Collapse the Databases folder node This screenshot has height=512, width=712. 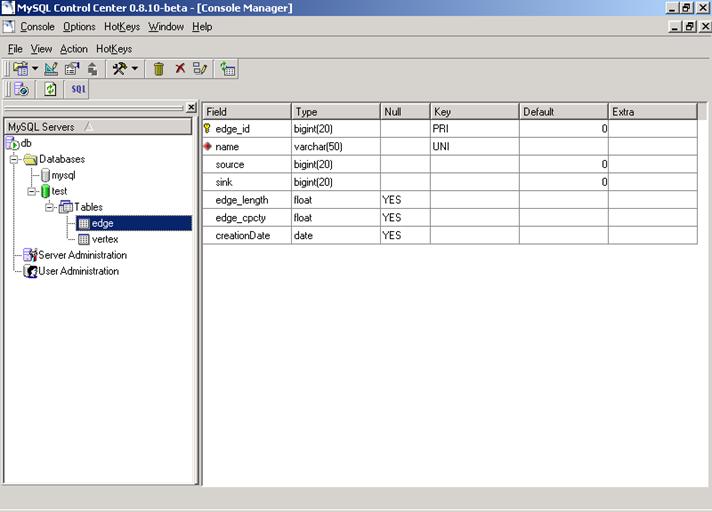pyautogui.click(x=14, y=159)
